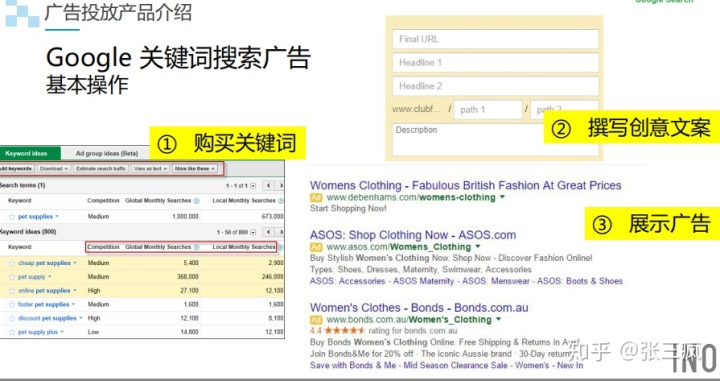Star the 'pet supply' keyword row
Screen dimensions: 720x381
(x=12, y=277)
